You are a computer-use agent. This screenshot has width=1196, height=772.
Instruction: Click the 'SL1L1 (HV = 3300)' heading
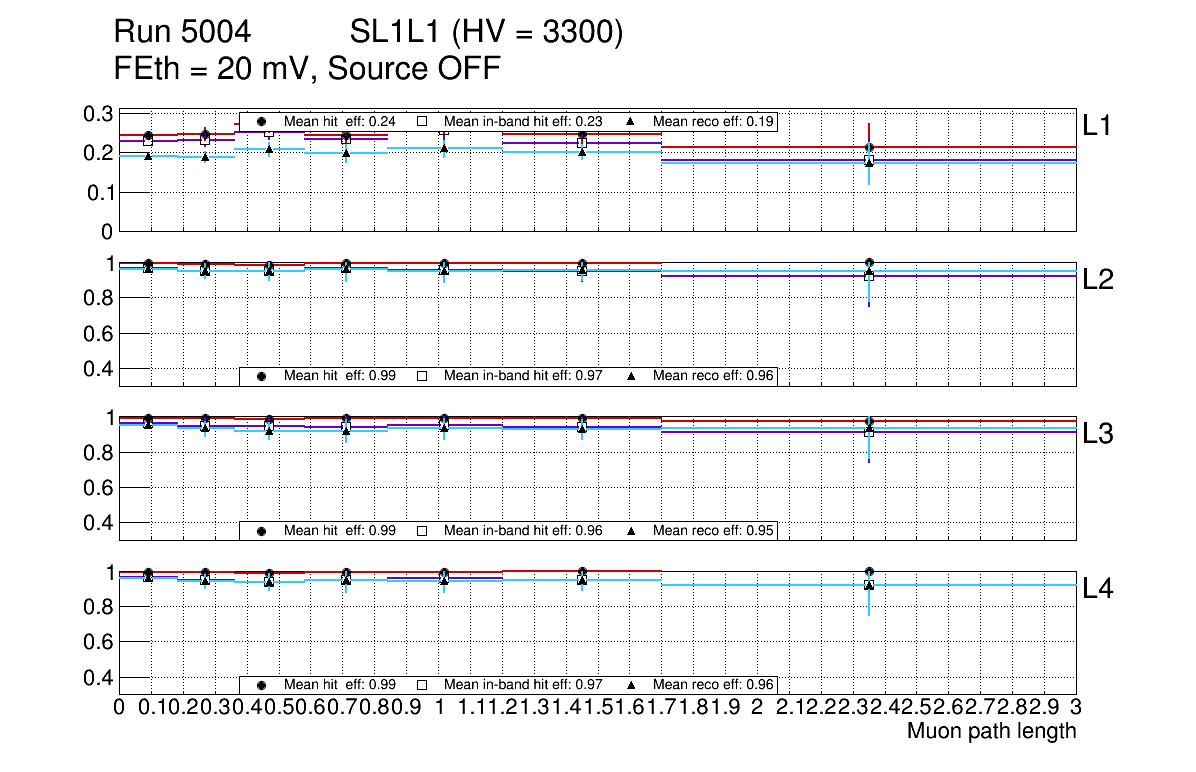486,33
